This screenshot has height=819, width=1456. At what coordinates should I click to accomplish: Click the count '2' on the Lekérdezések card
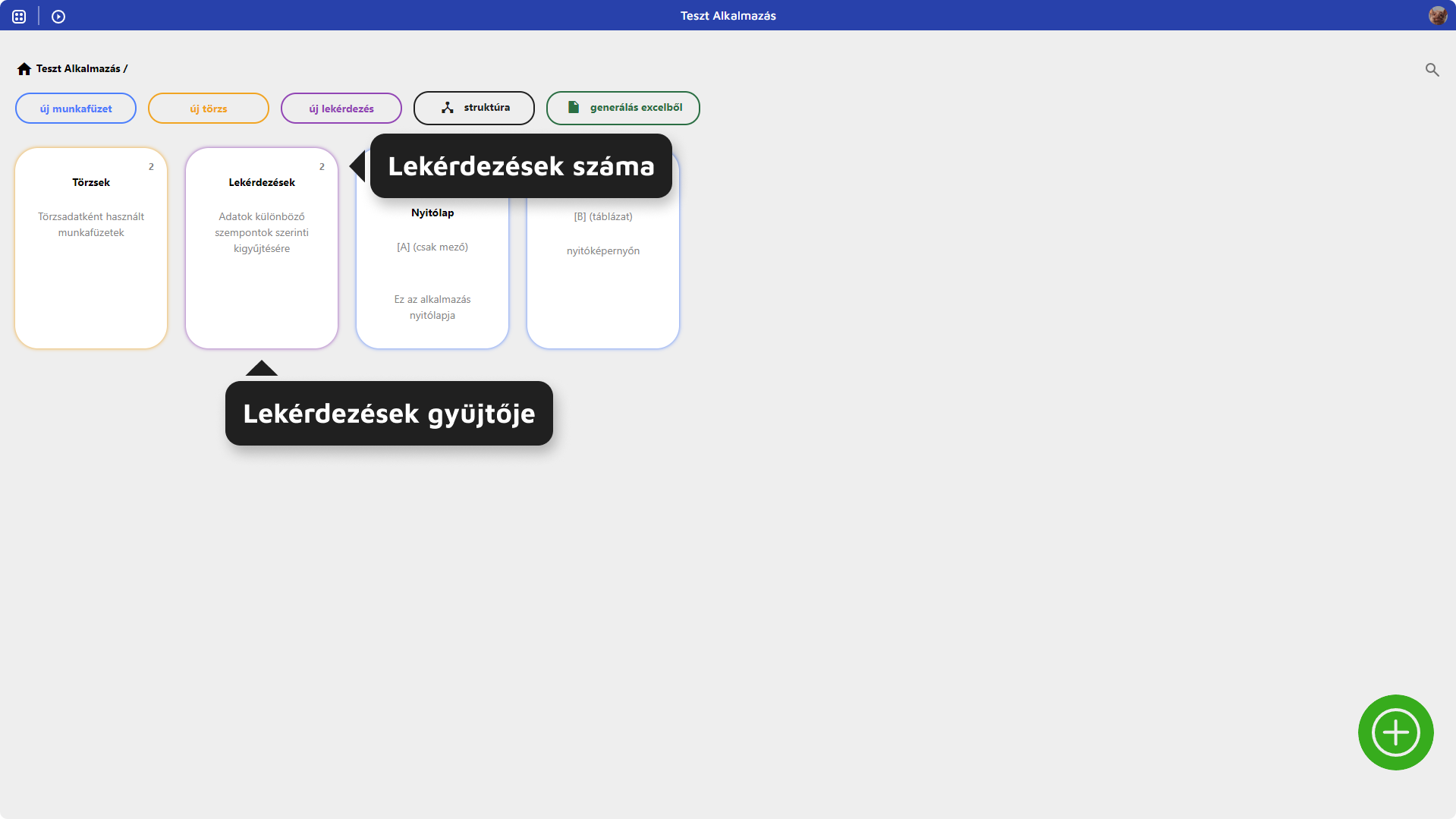[x=322, y=167]
